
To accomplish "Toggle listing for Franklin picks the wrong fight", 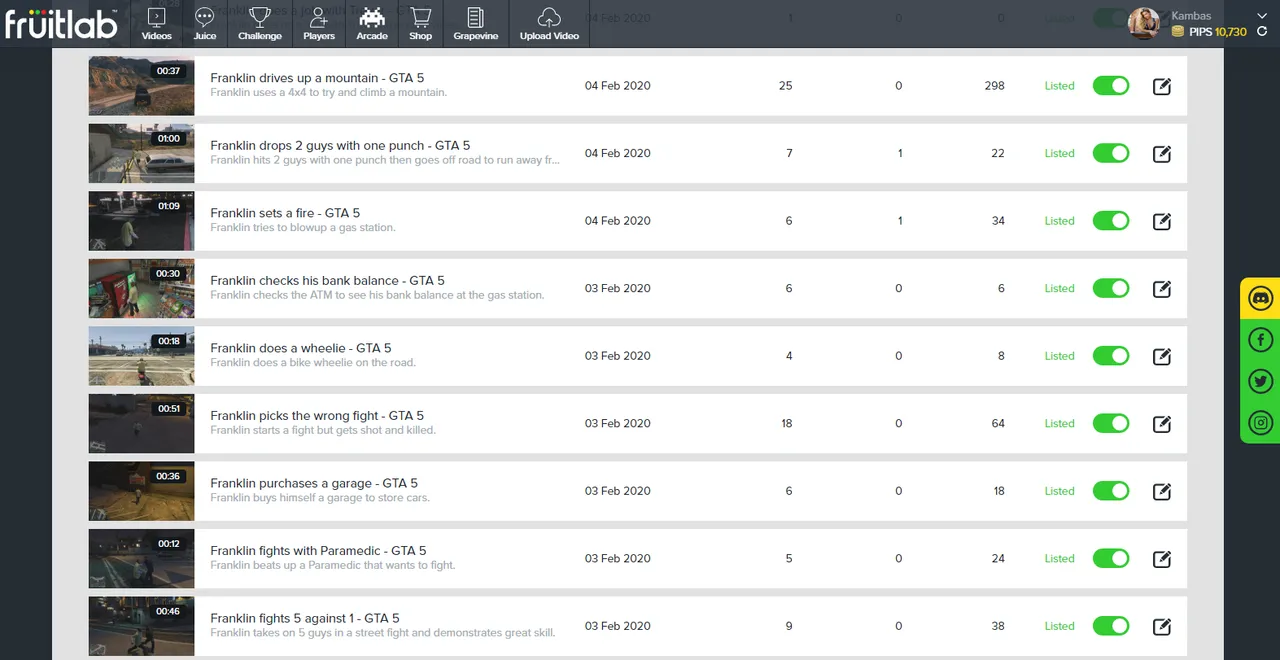I will coord(1111,423).
